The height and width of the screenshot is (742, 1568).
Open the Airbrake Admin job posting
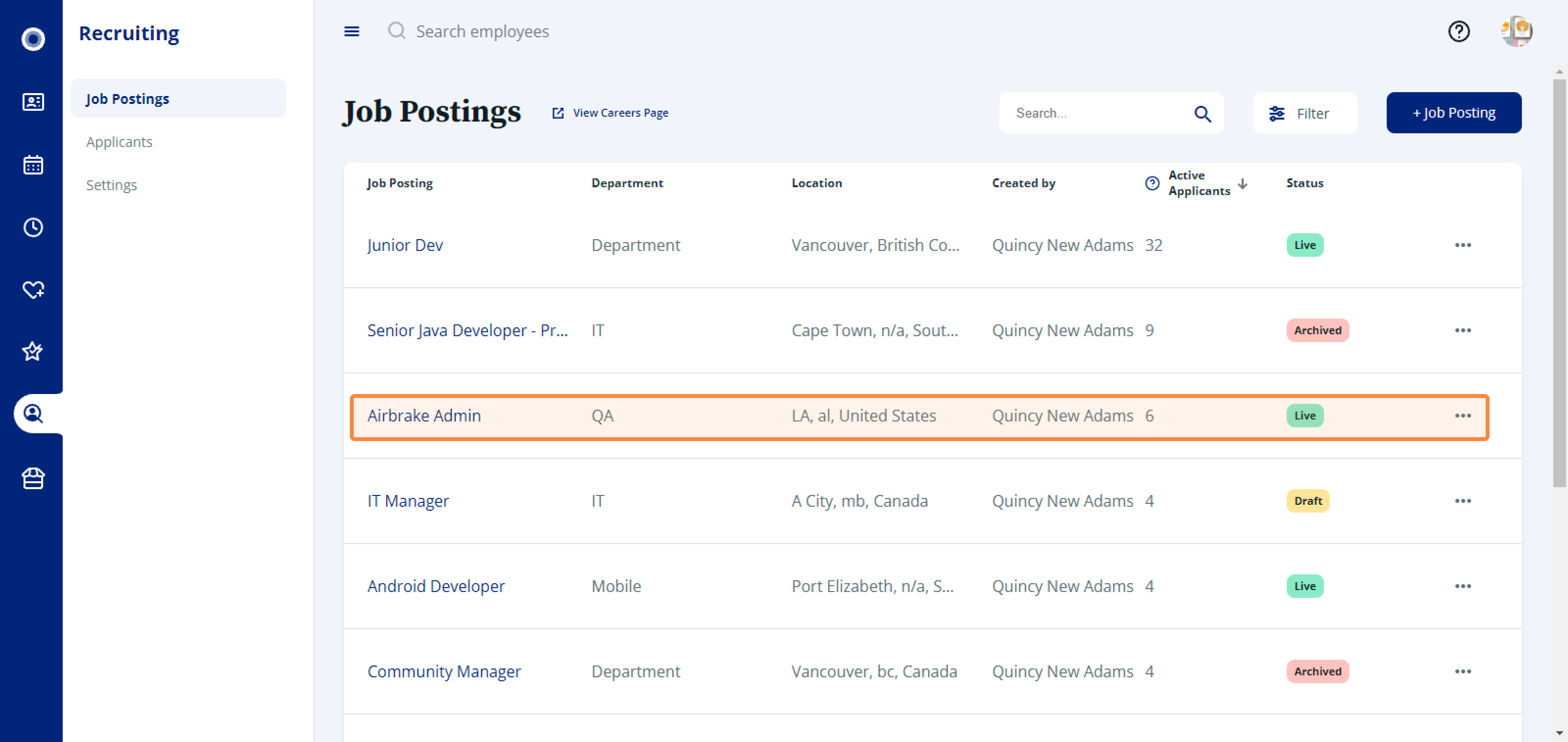point(424,416)
